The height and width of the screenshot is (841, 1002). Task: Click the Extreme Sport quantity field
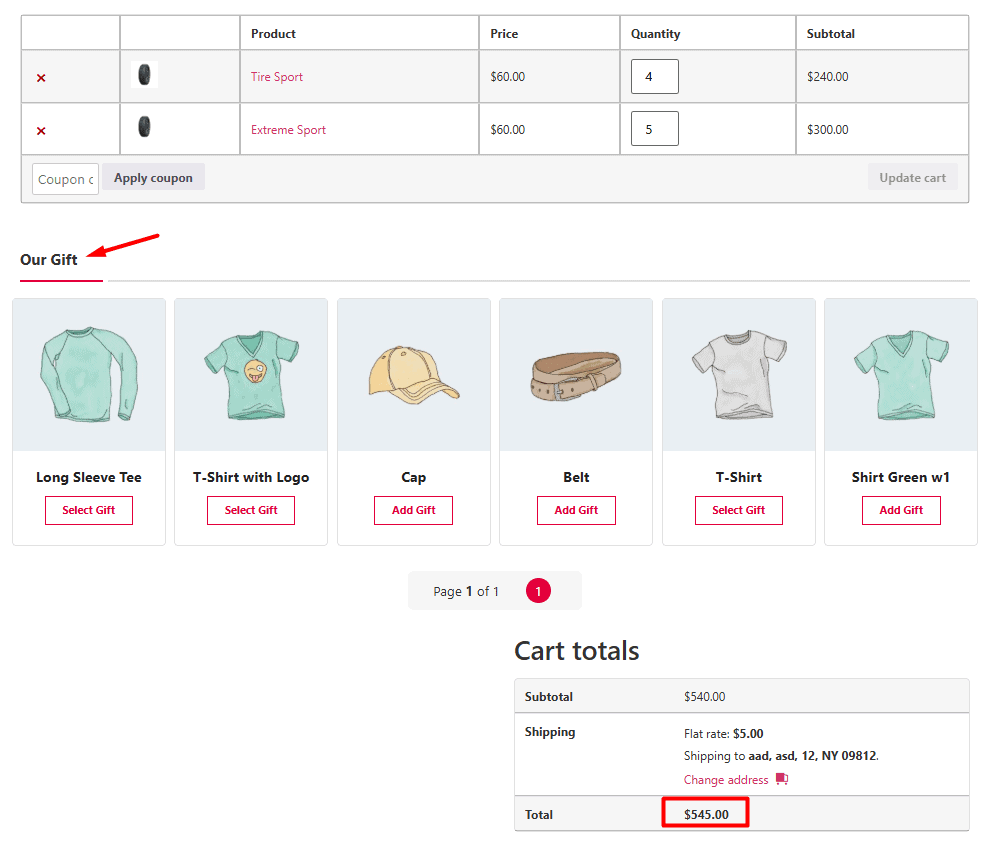click(x=654, y=129)
